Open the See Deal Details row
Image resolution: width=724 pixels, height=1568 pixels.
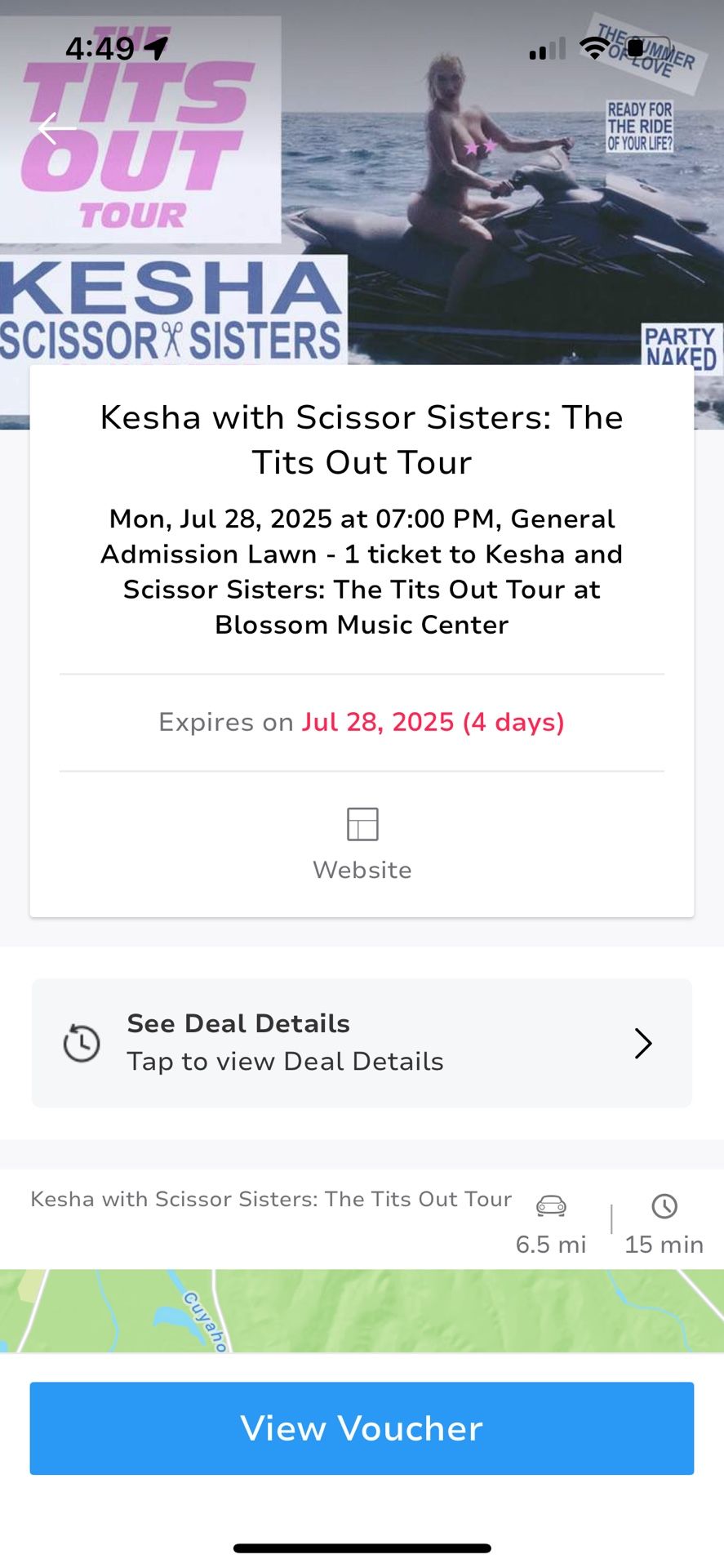click(x=362, y=1043)
